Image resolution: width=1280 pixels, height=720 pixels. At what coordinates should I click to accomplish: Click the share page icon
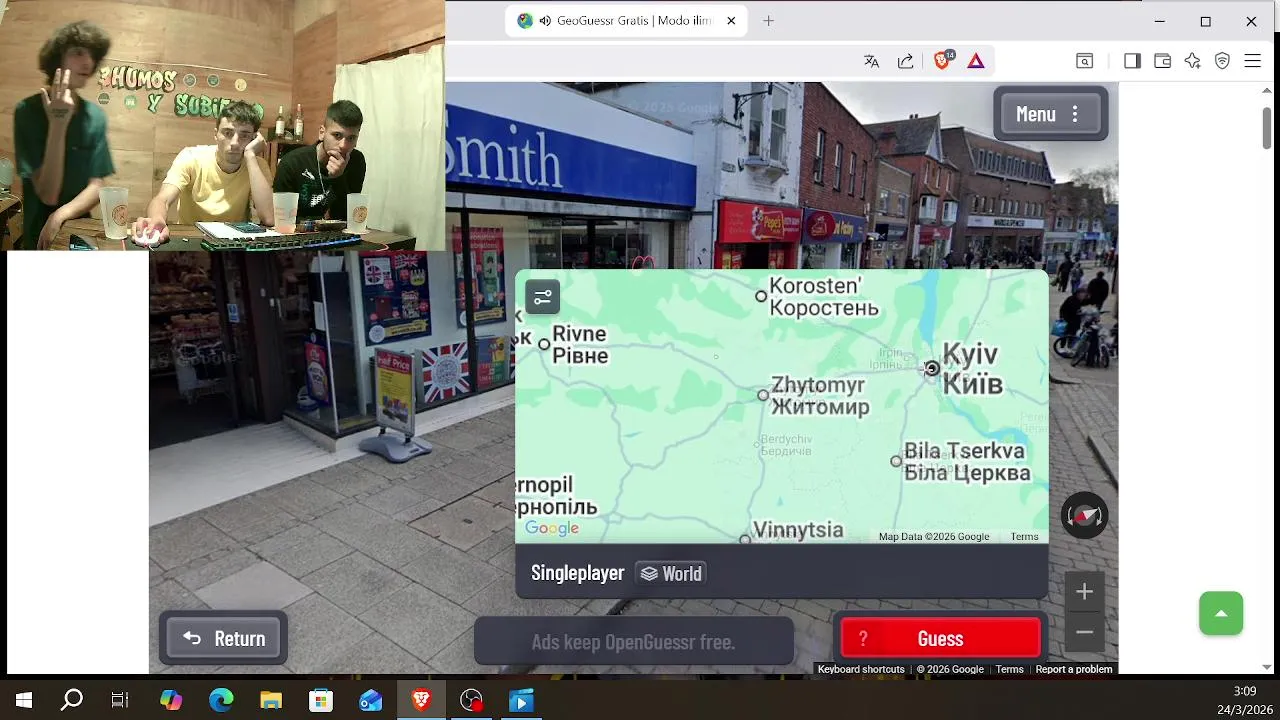905,61
